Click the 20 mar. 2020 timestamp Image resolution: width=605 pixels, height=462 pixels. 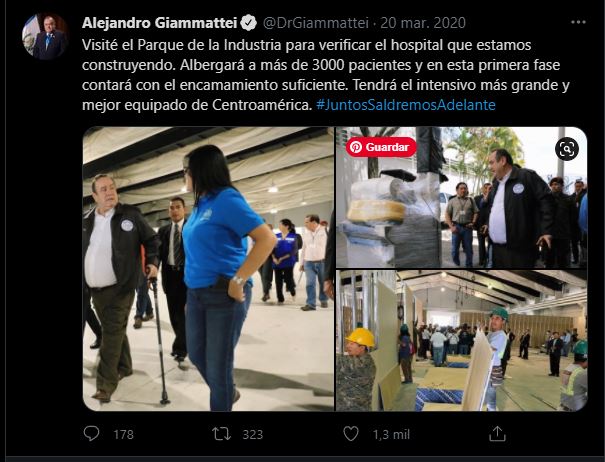[x=423, y=23]
